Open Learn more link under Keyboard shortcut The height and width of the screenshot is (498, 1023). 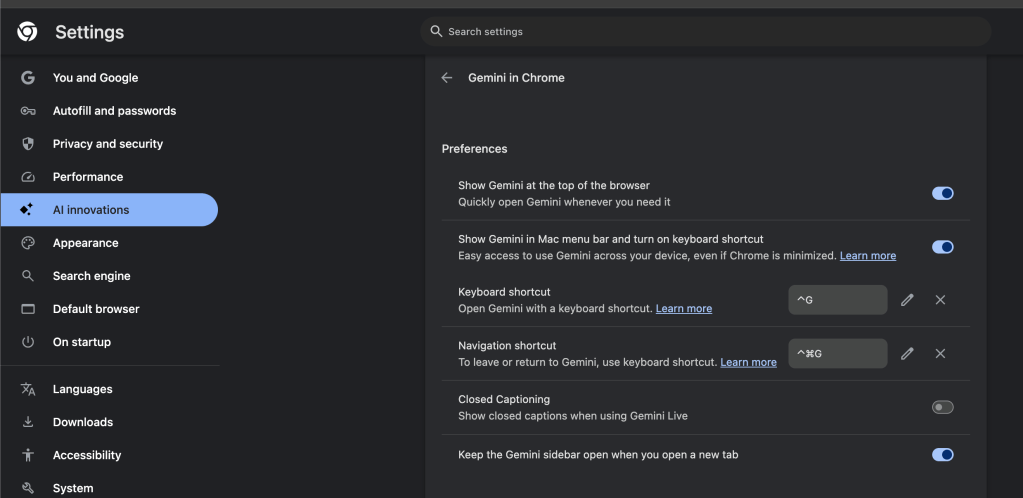[x=684, y=309]
